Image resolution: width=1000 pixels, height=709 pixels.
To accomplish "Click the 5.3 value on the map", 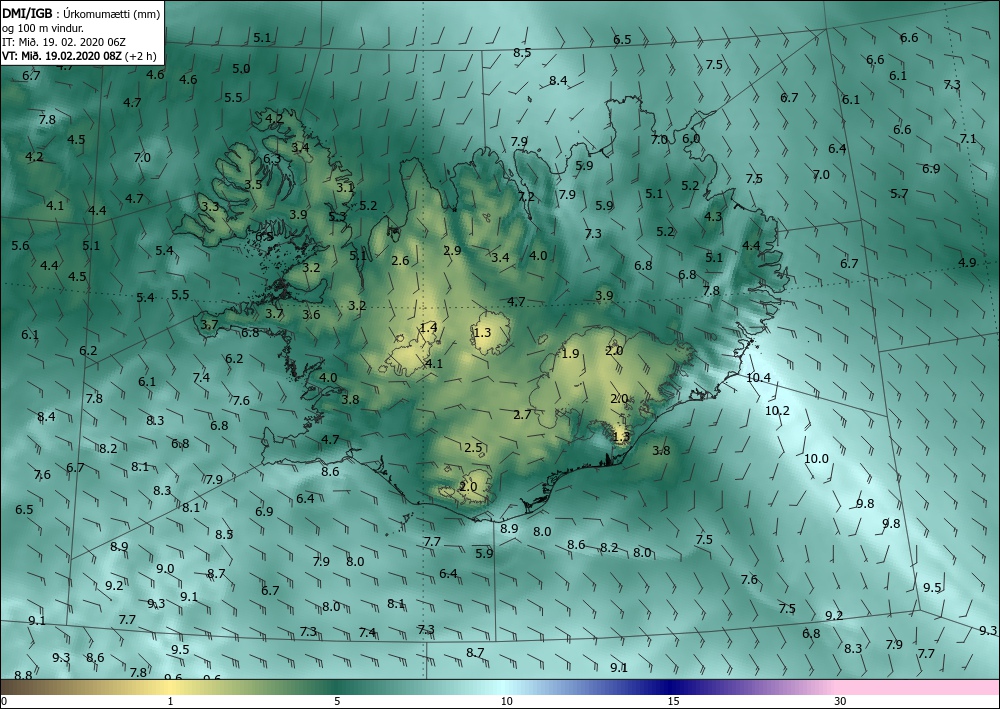I will (337, 217).
